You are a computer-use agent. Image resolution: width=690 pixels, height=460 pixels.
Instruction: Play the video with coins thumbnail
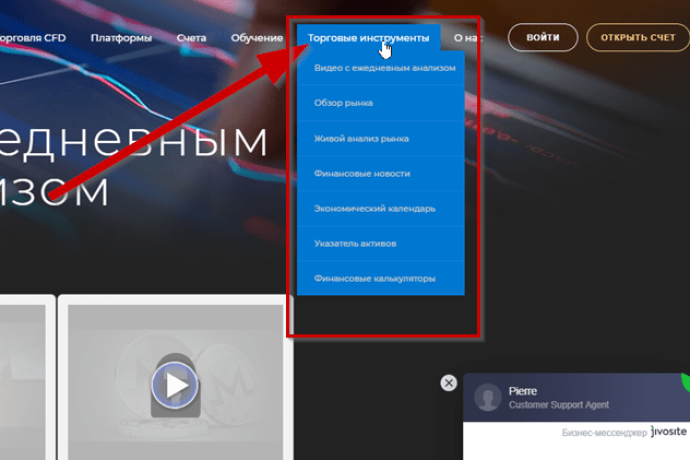click(176, 386)
